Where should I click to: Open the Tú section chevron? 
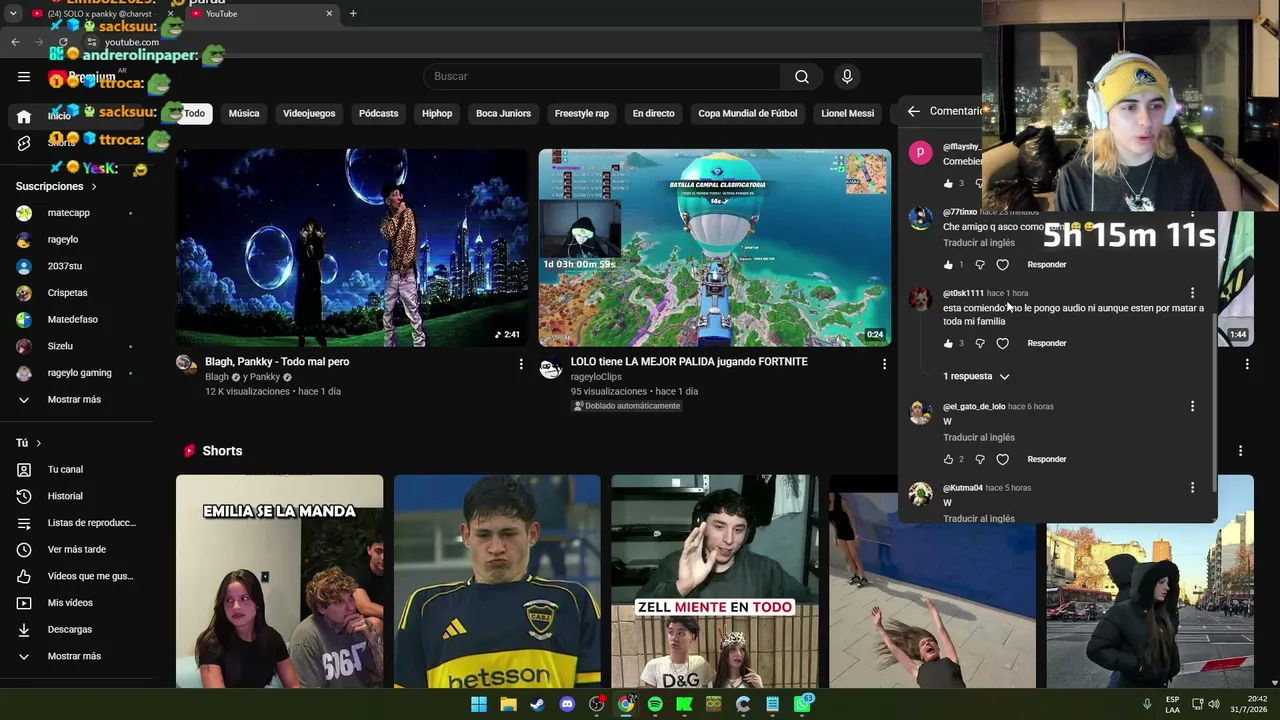coord(39,443)
